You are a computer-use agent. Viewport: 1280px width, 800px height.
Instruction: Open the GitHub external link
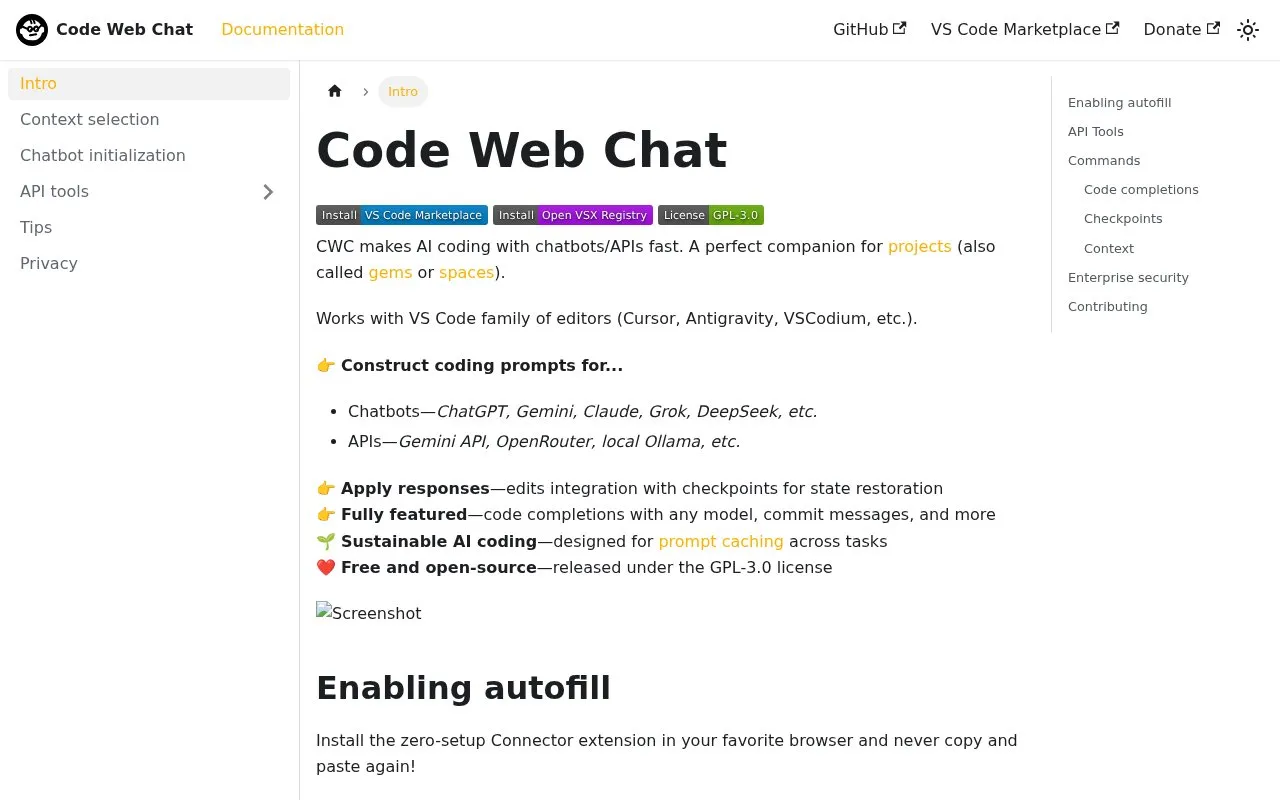pos(870,30)
